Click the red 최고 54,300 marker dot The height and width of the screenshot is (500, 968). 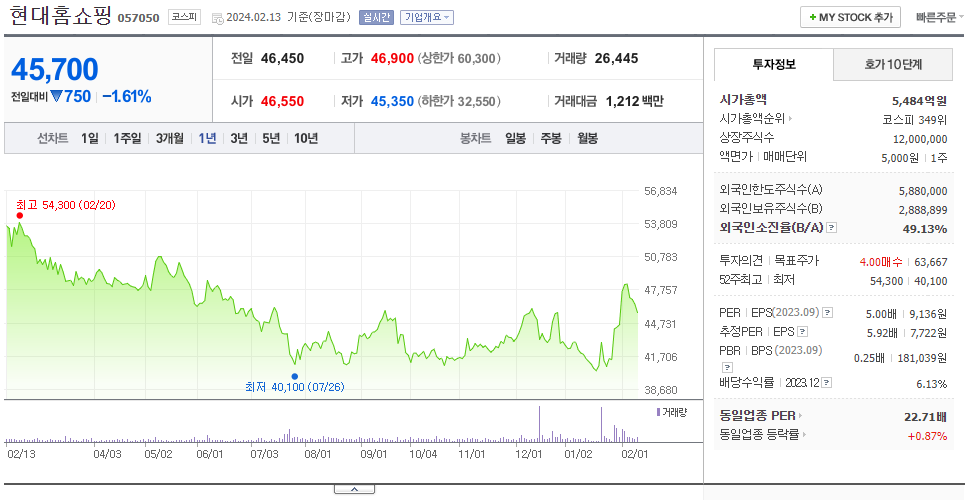click(x=20, y=215)
